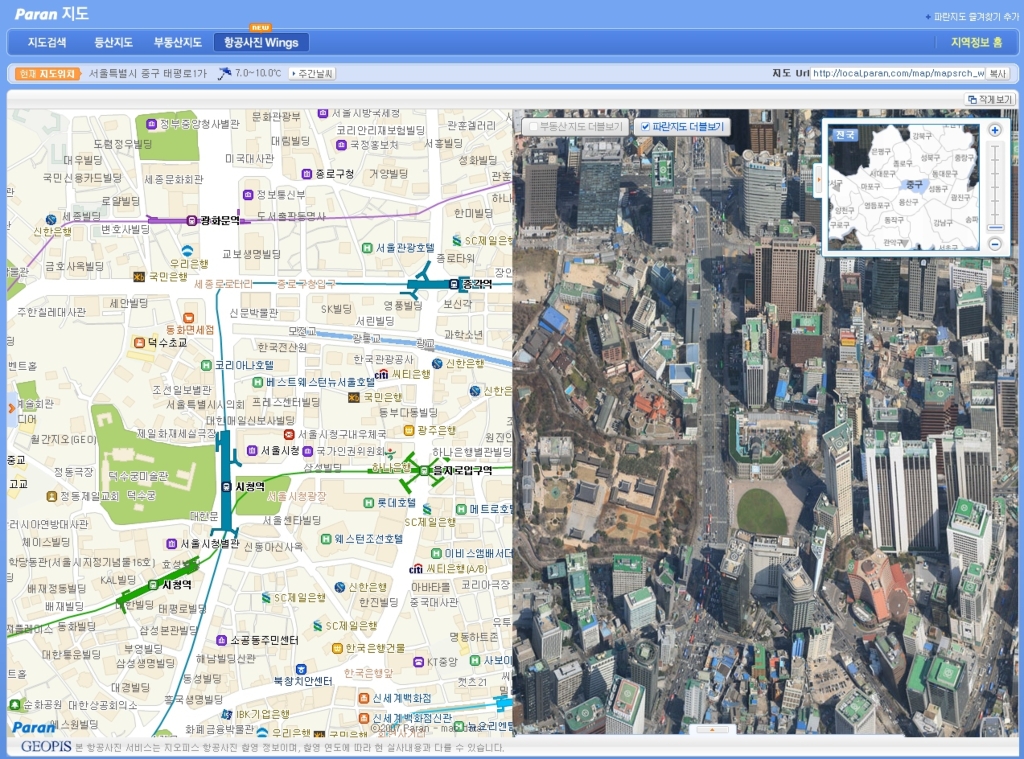Screen dimensions: 1024x759
Task: Select the 부동산지도 tab
Action: (x=178, y=42)
